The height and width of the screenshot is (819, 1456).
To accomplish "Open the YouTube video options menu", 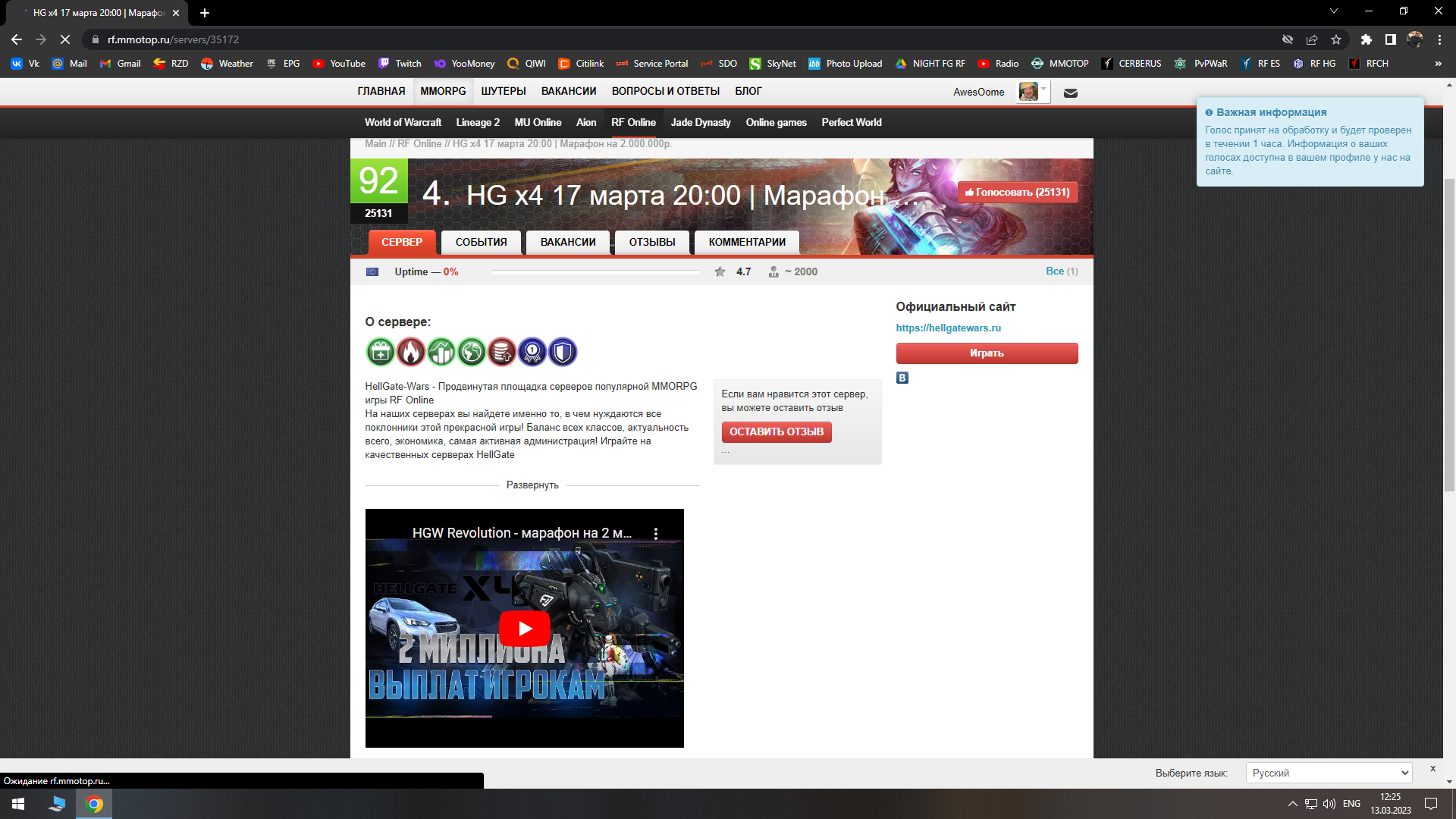I will point(656,533).
